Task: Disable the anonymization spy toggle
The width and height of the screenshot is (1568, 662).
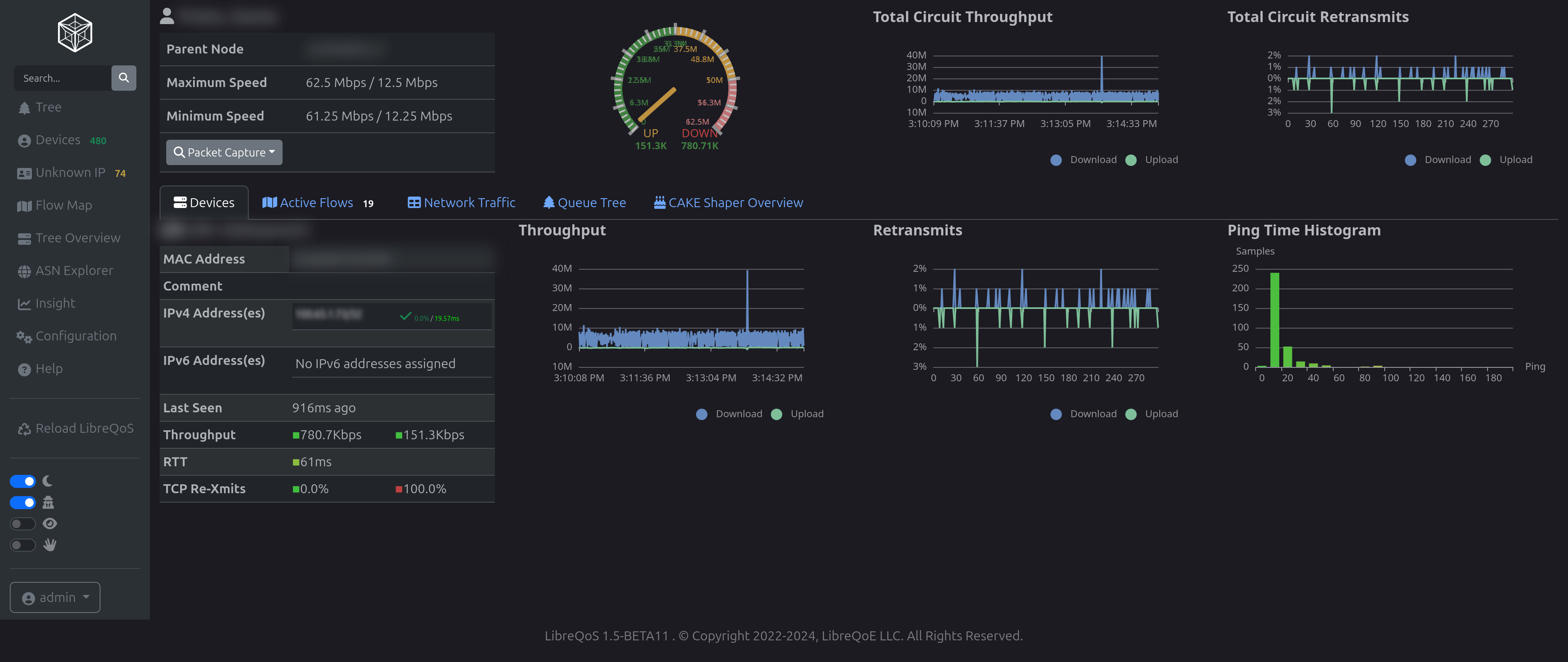Action: coord(22,503)
